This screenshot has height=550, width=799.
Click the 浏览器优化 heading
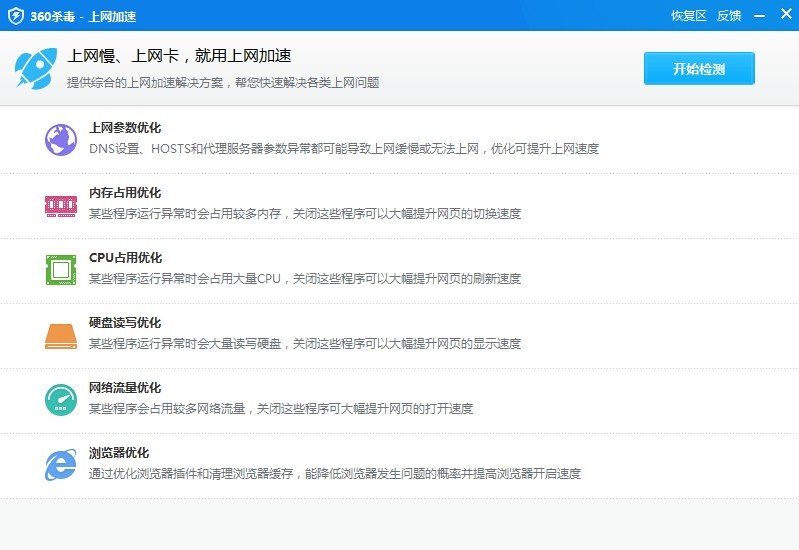coord(119,453)
